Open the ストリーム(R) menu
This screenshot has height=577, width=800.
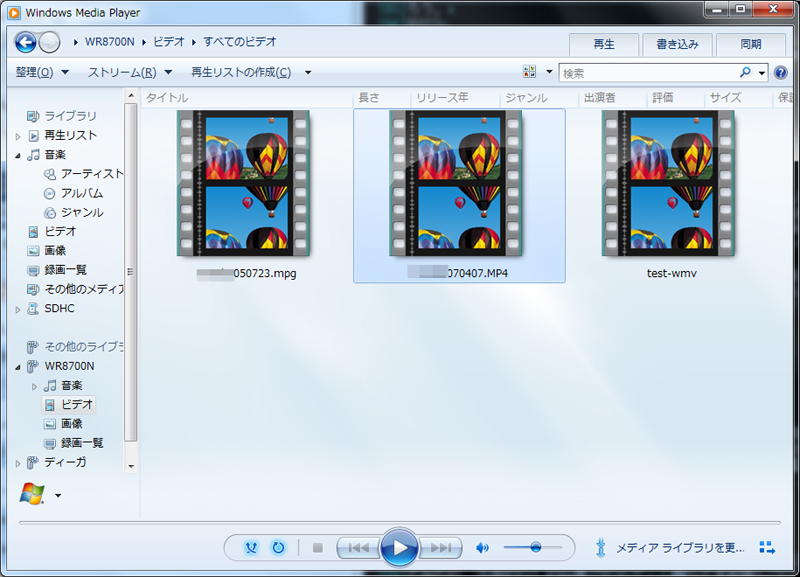coord(130,72)
